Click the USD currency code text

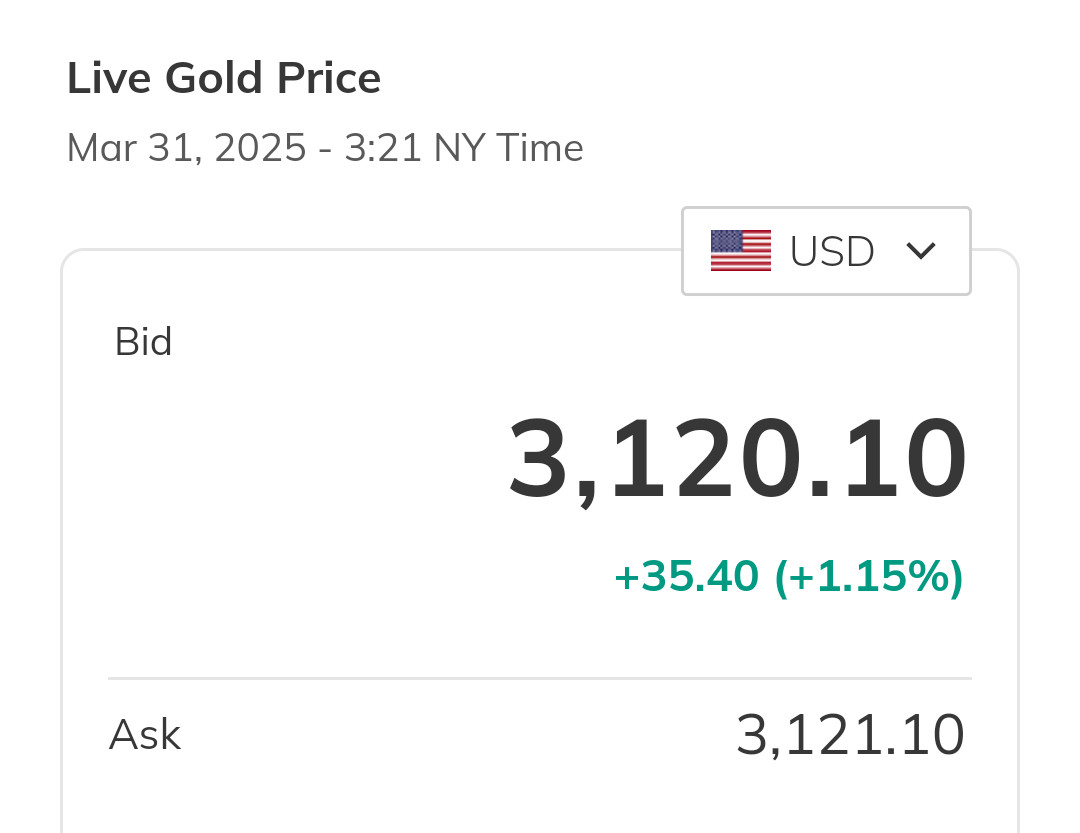point(832,252)
